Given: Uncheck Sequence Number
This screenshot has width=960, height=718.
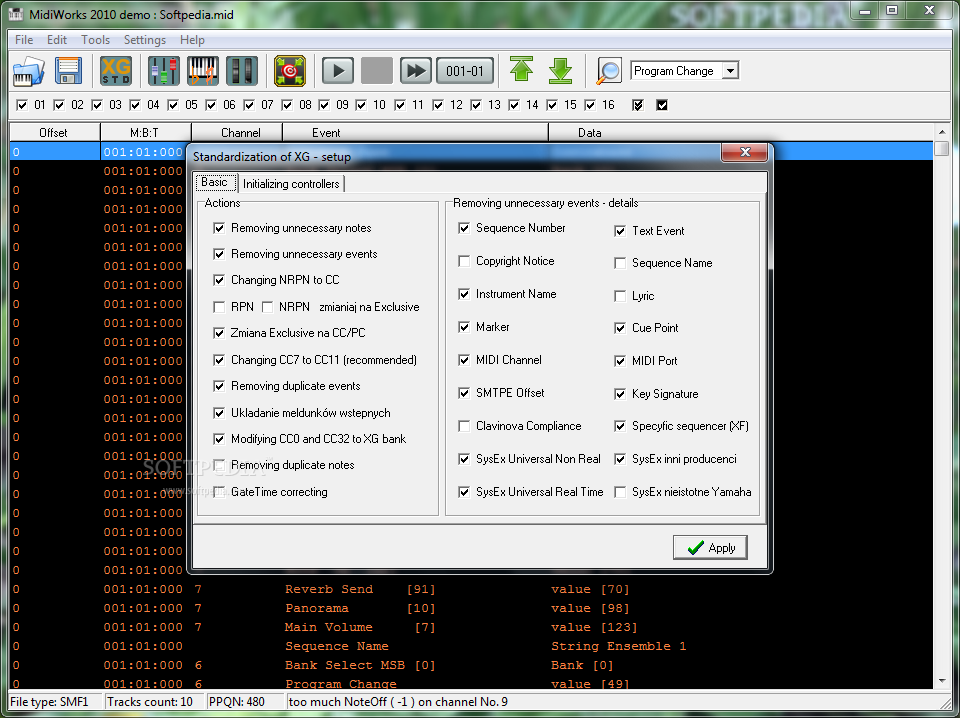Looking at the screenshot, I should pos(464,228).
